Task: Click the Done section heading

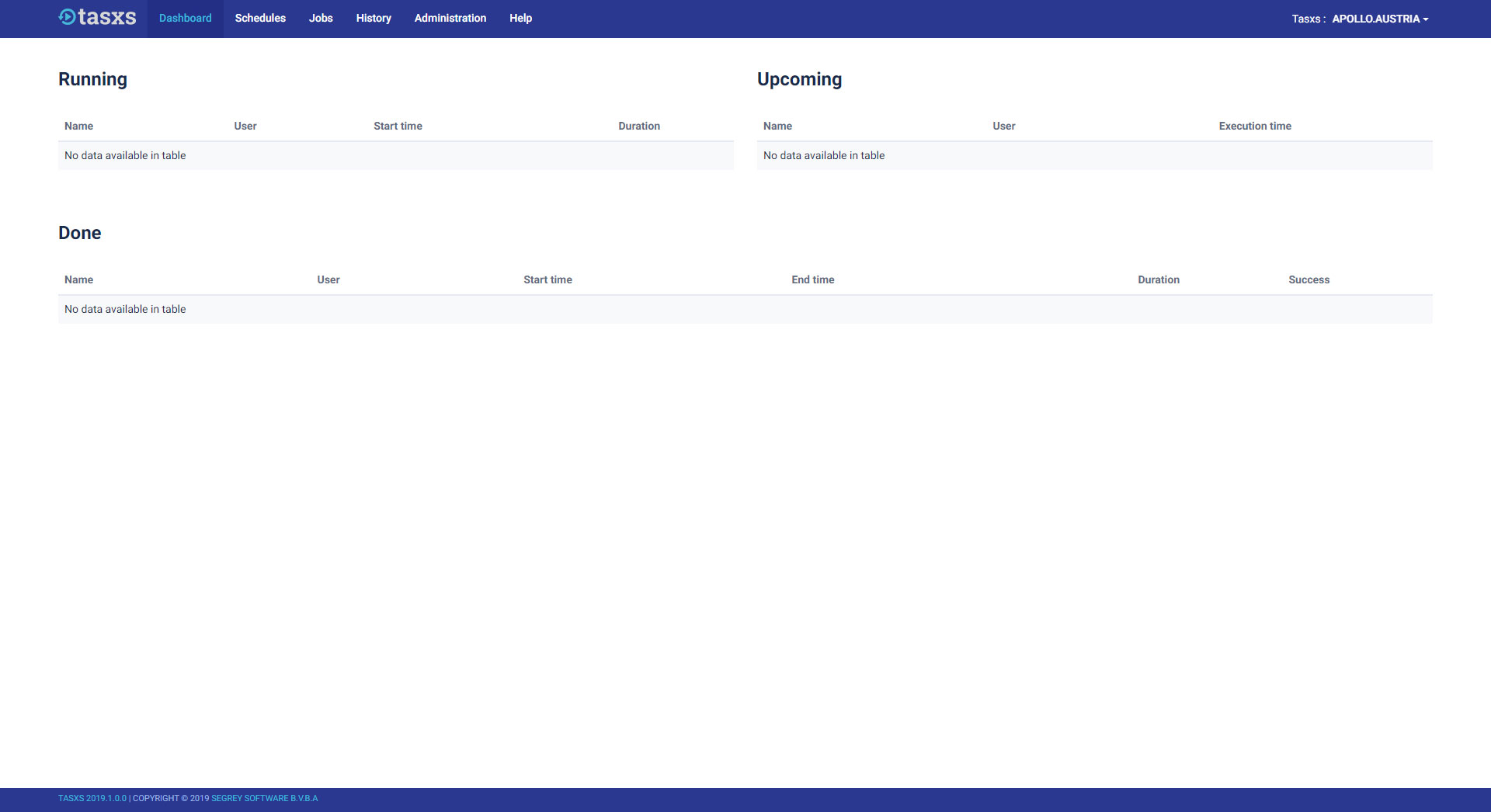Action: (79, 233)
